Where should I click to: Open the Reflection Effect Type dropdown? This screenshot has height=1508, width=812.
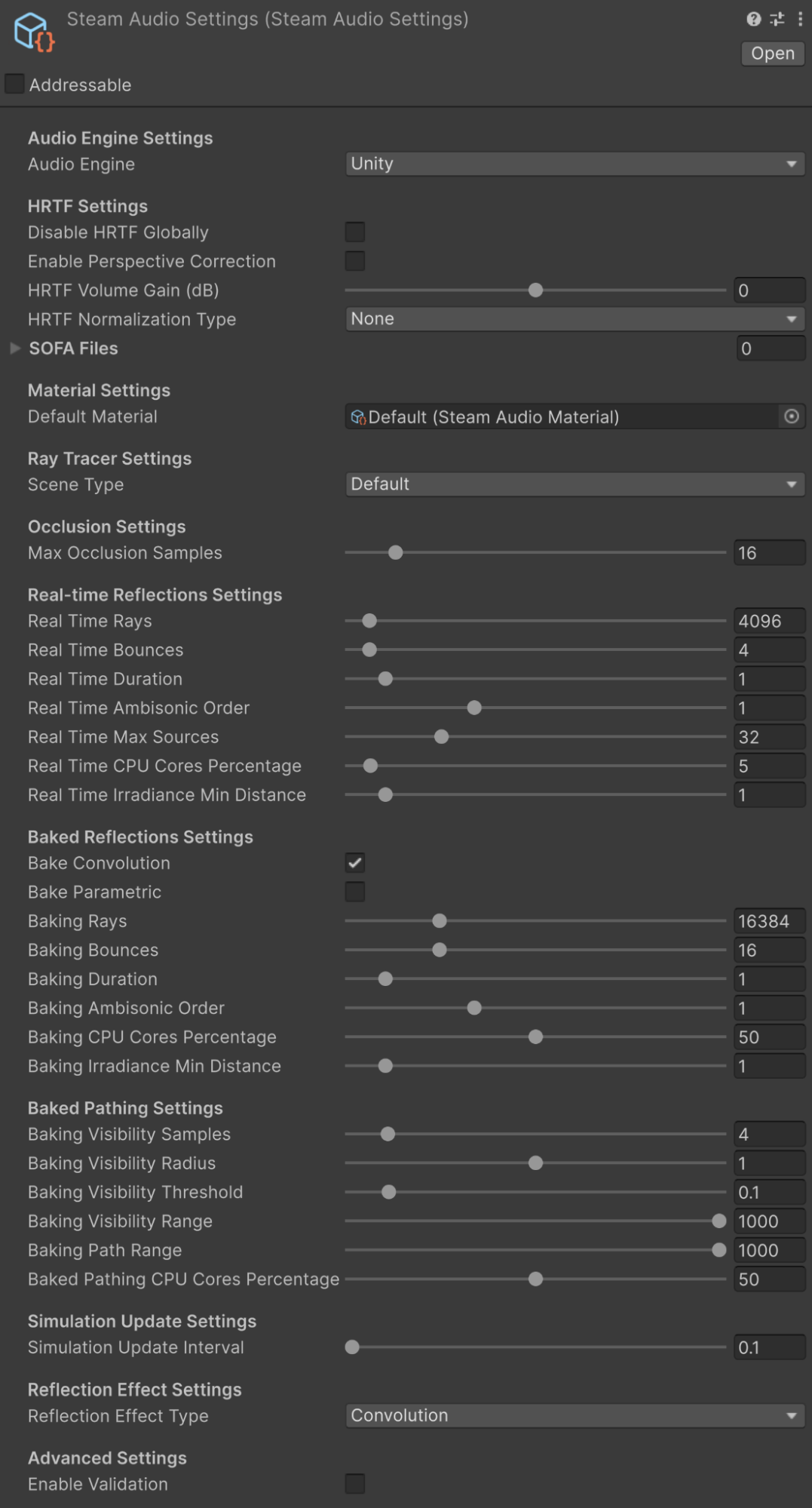pos(575,1416)
